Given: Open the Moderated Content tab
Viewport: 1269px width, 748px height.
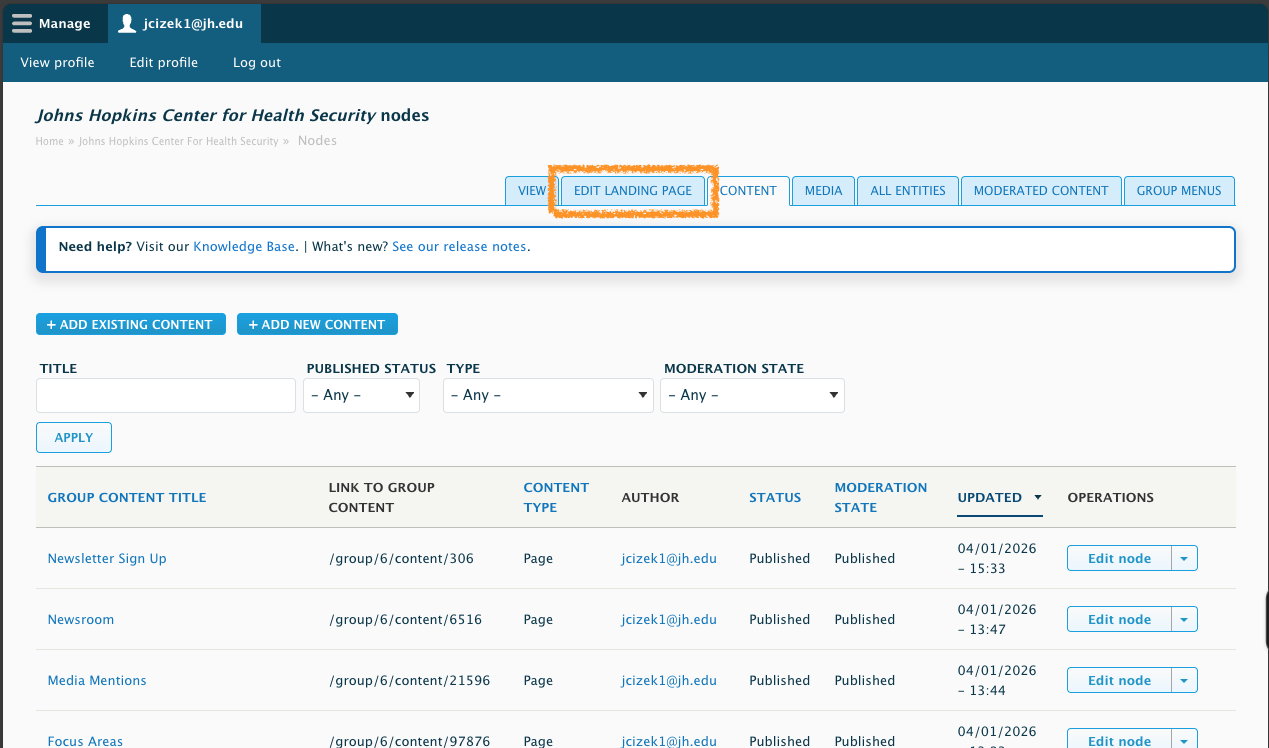Looking at the screenshot, I should pyautogui.click(x=1041, y=190).
